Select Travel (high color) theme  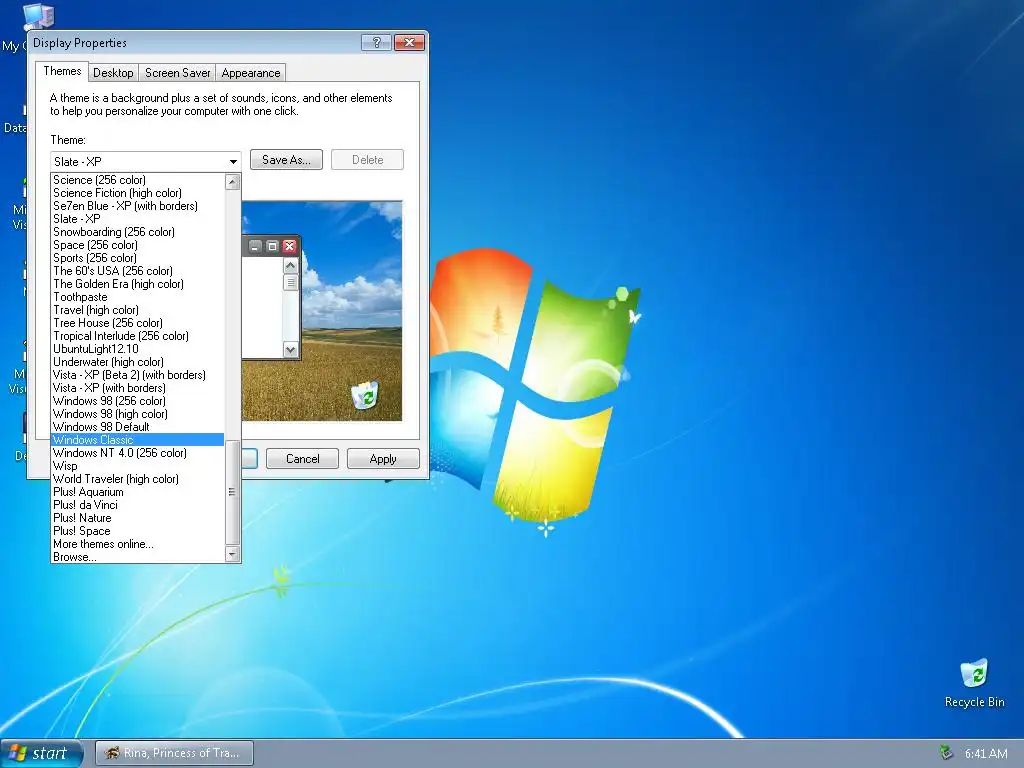coord(138,310)
